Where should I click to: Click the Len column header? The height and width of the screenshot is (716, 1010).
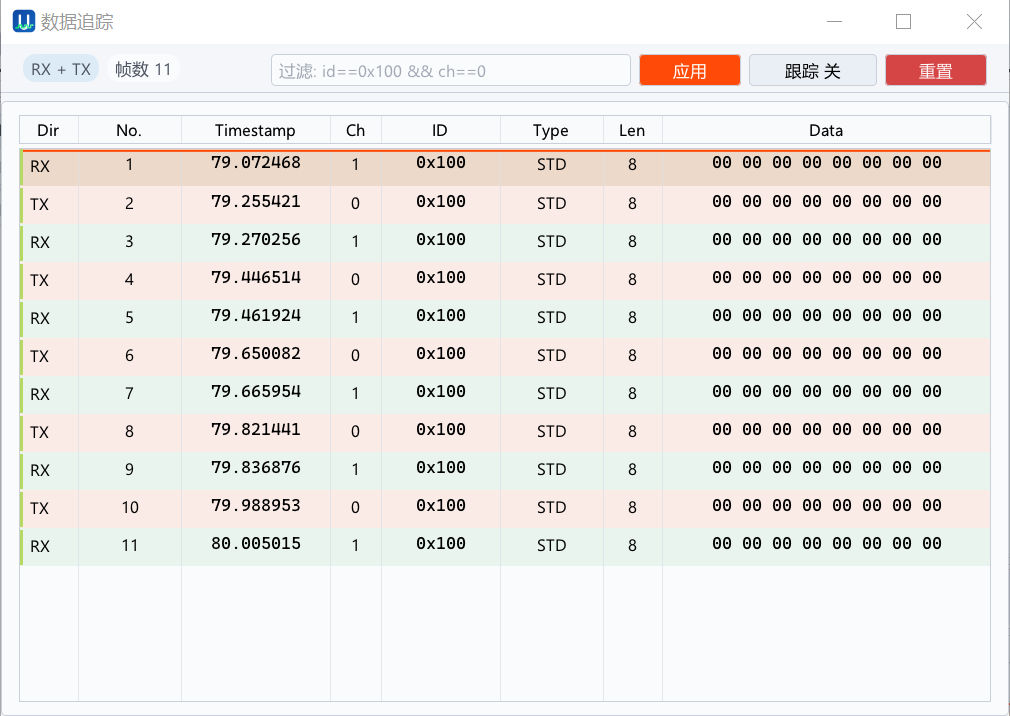coord(633,130)
